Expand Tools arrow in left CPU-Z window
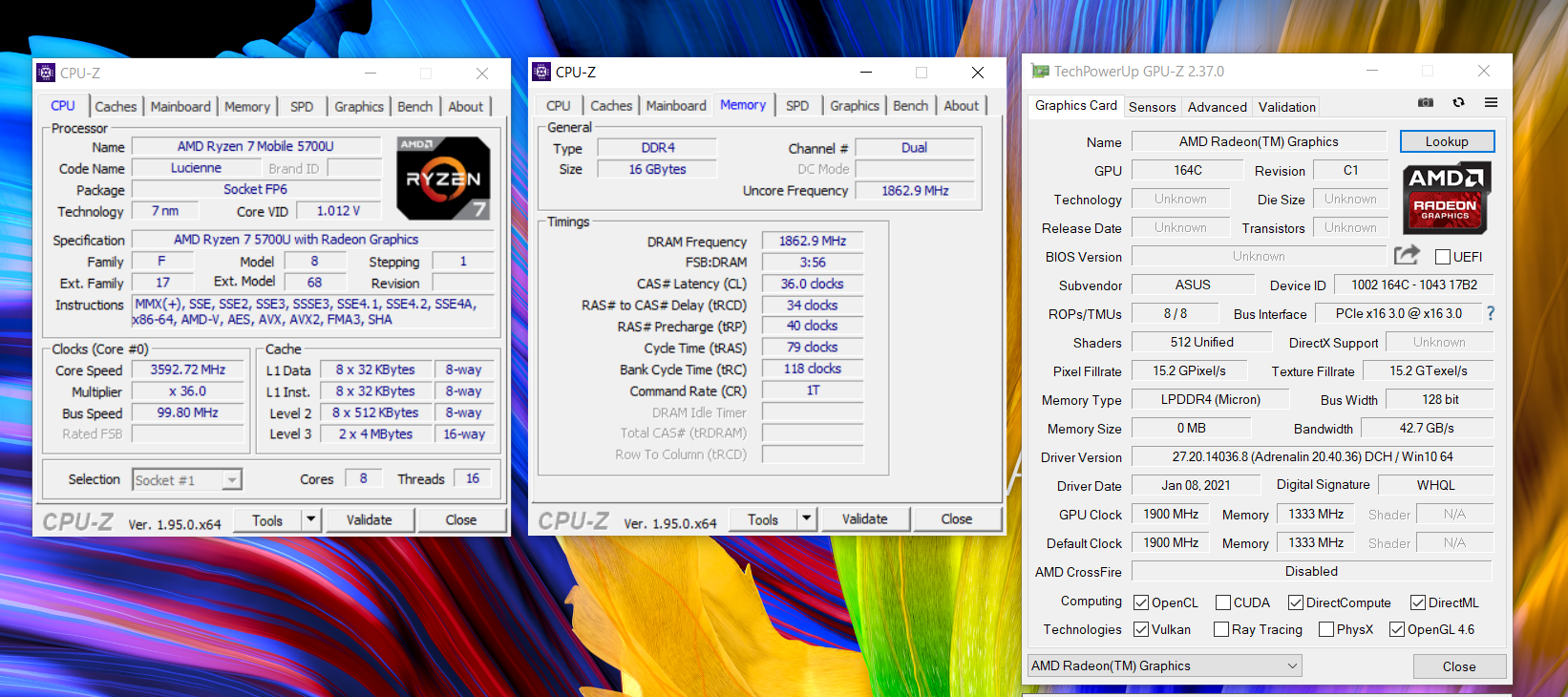 click(310, 519)
